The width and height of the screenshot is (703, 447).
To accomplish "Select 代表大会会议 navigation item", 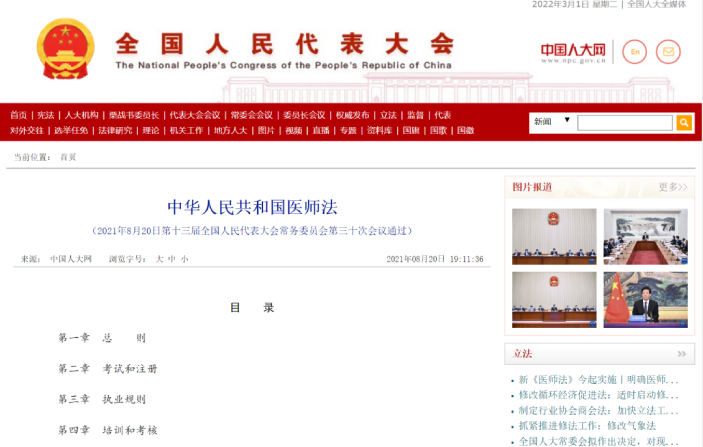I will [194, 115].
